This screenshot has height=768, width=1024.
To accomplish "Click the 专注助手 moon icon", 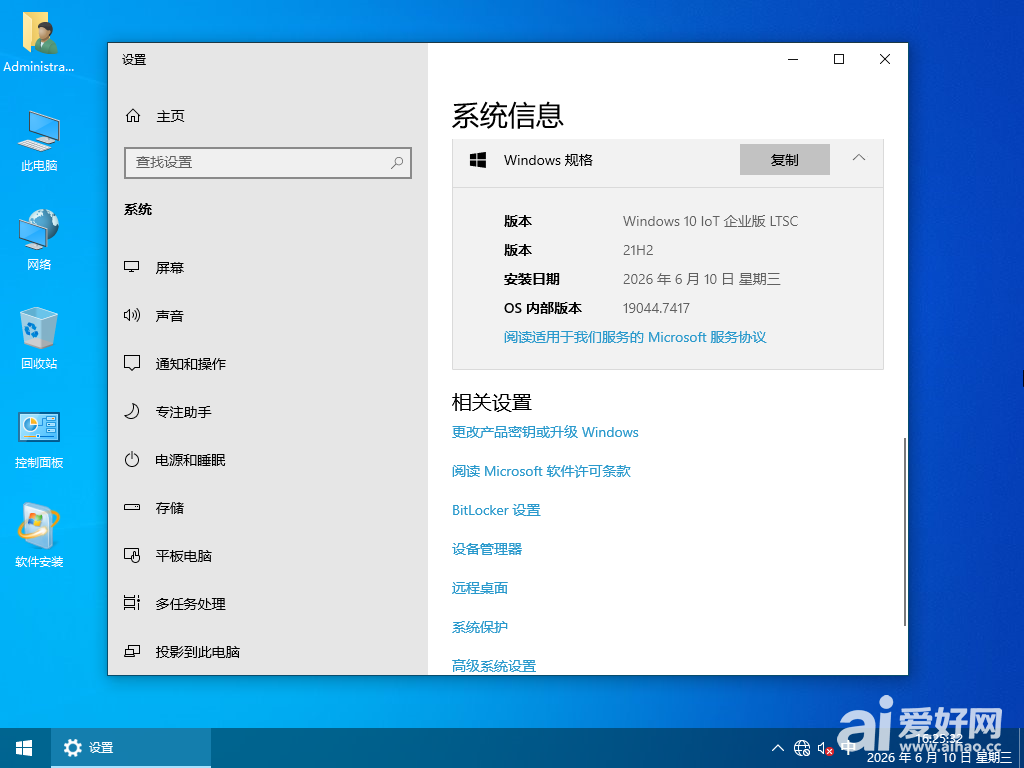I will (x=132, y=411).
